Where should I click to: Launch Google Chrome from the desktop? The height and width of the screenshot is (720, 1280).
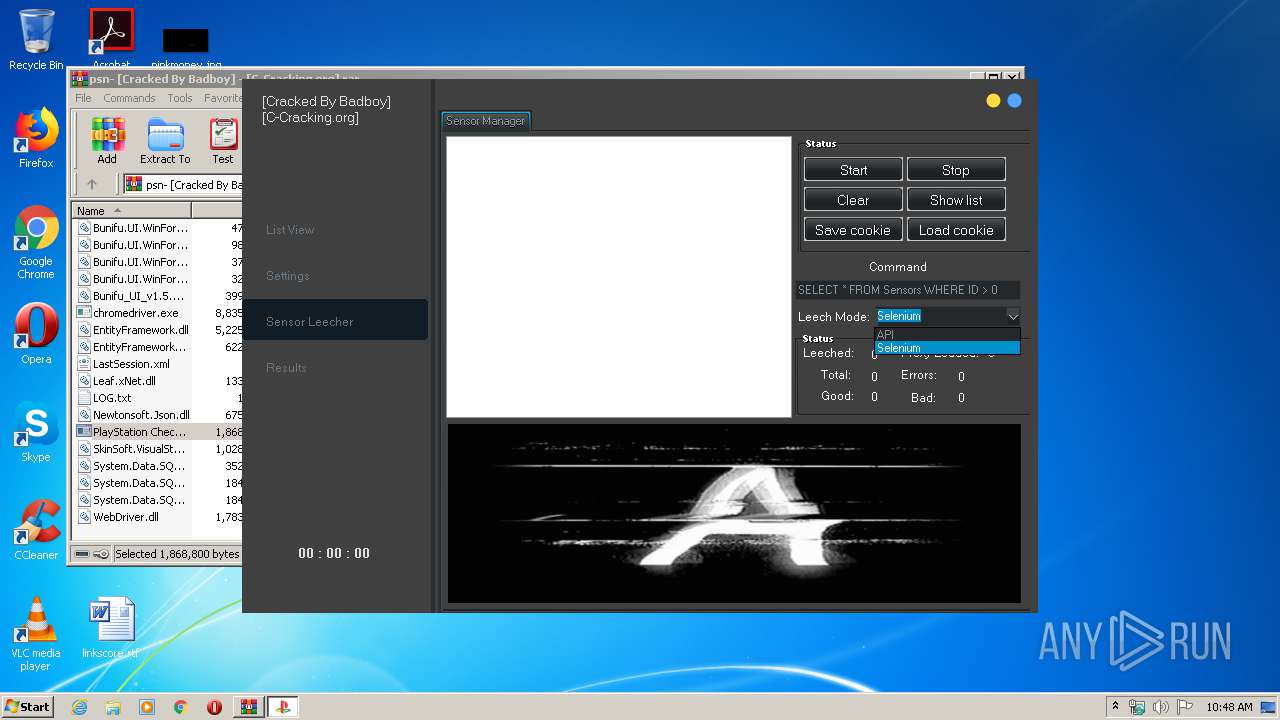pos(36,243)
